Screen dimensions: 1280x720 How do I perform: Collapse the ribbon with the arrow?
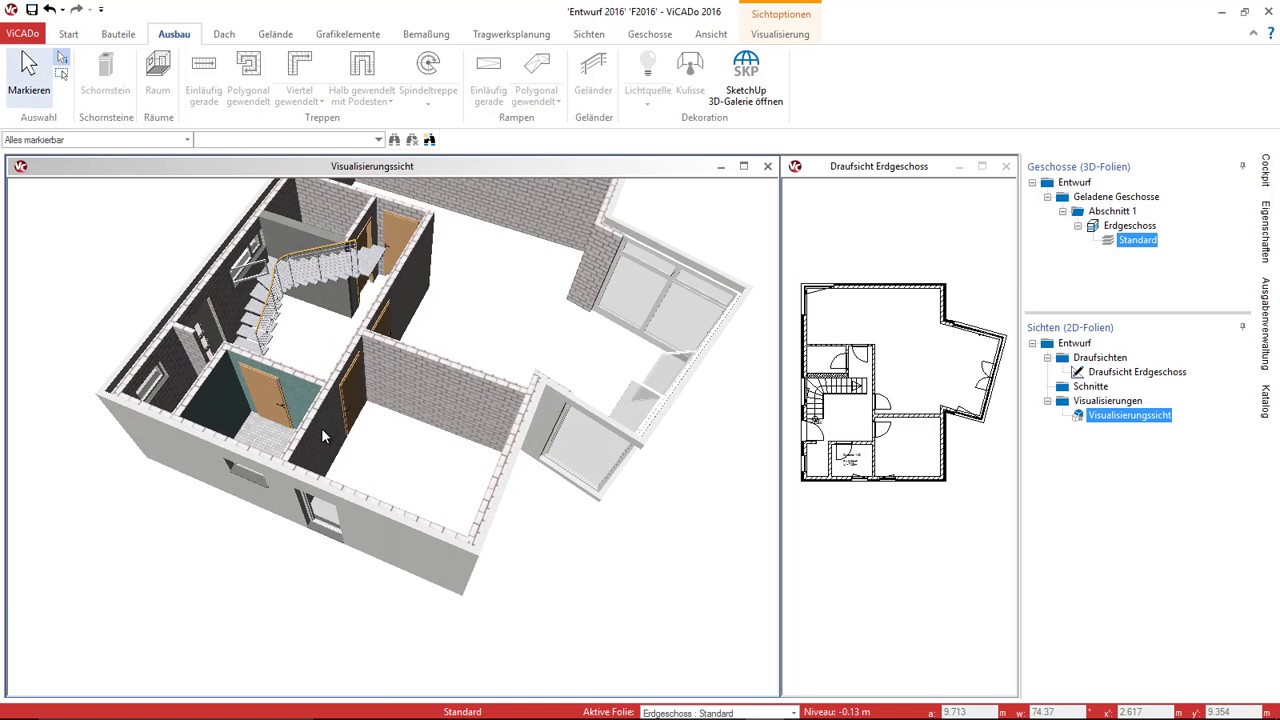point(1254,34)
